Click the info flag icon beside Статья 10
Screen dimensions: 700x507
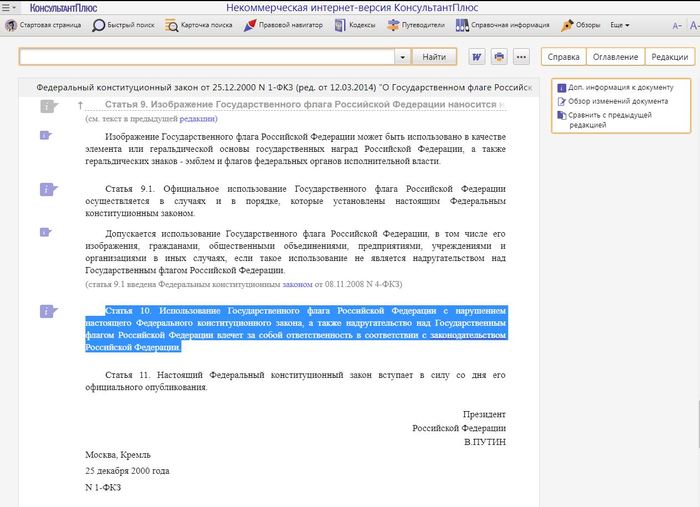46,312
